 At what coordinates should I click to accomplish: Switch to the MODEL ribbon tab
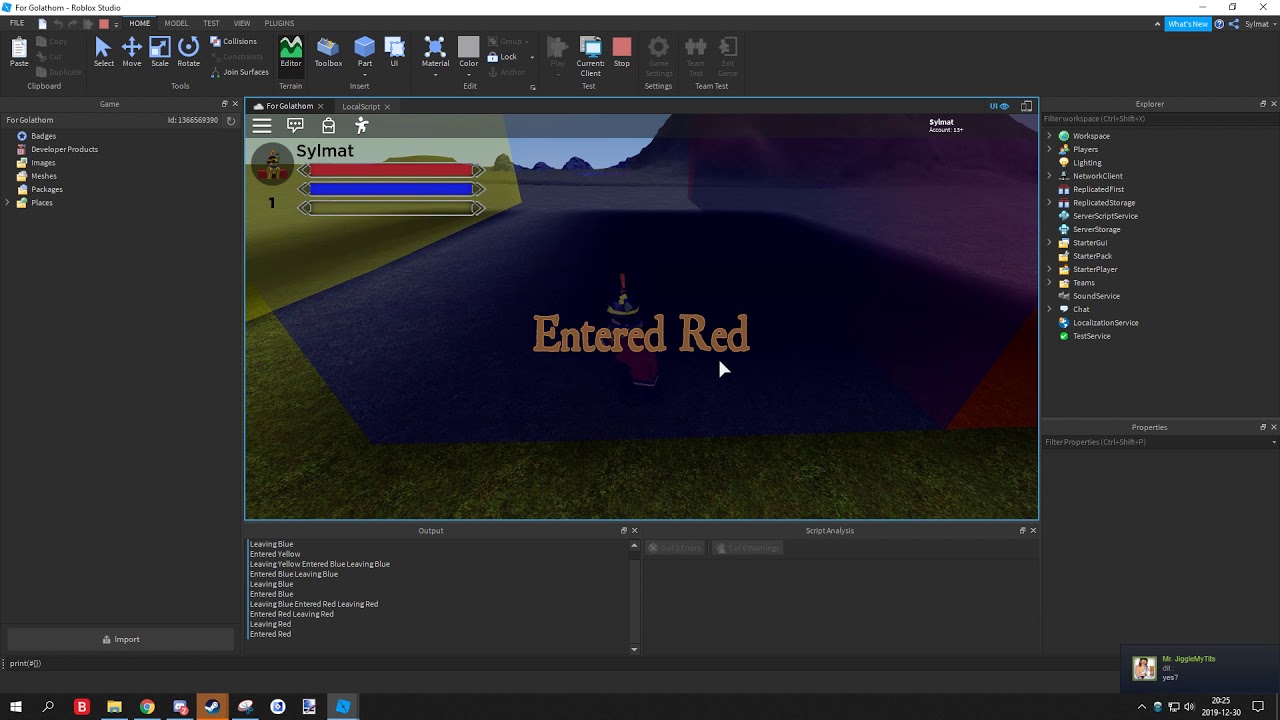pos(176,23)
